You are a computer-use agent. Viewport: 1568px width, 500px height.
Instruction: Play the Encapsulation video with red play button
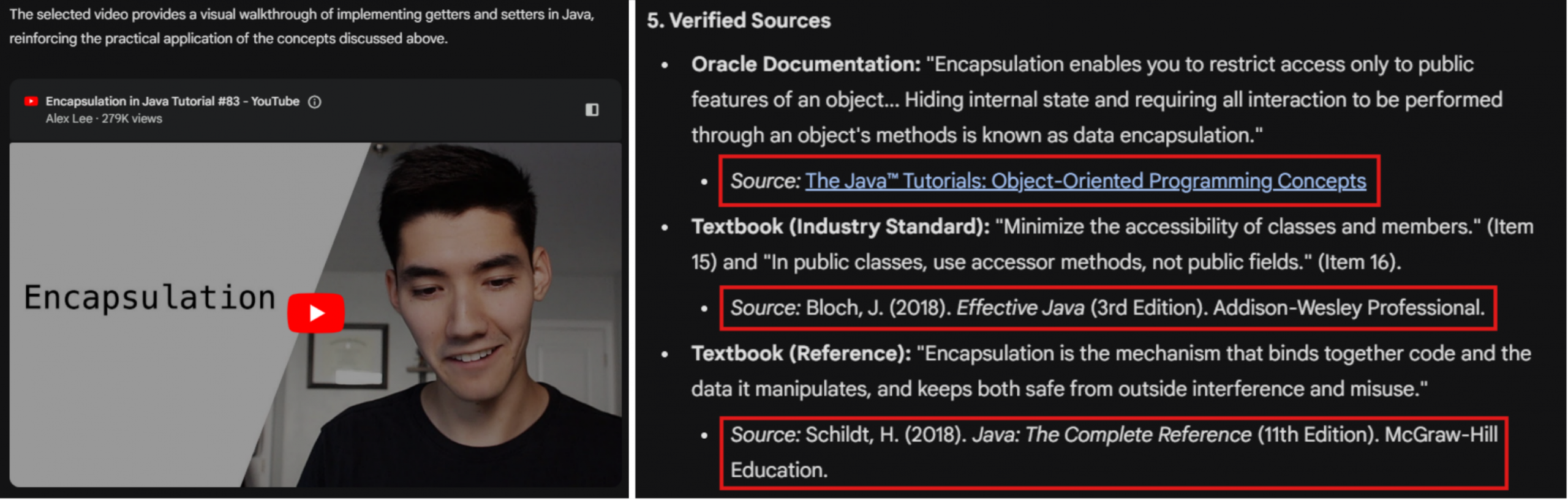click(x=316, y=313)
